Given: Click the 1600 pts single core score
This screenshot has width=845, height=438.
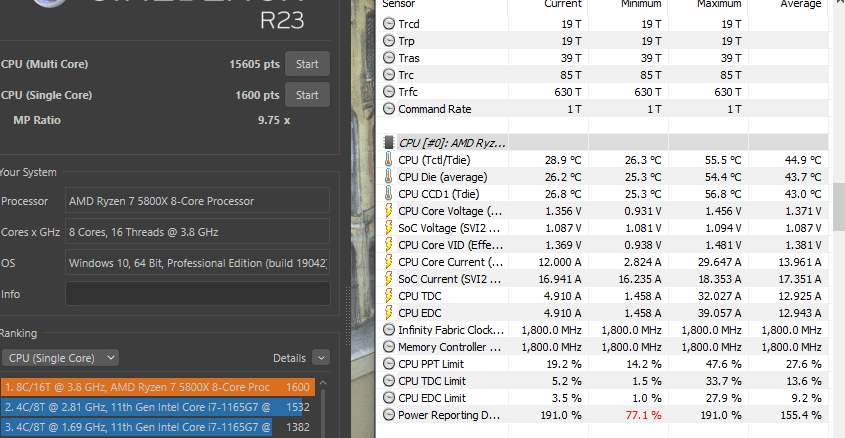Looking at the screenshot, I should click(257, 95).
